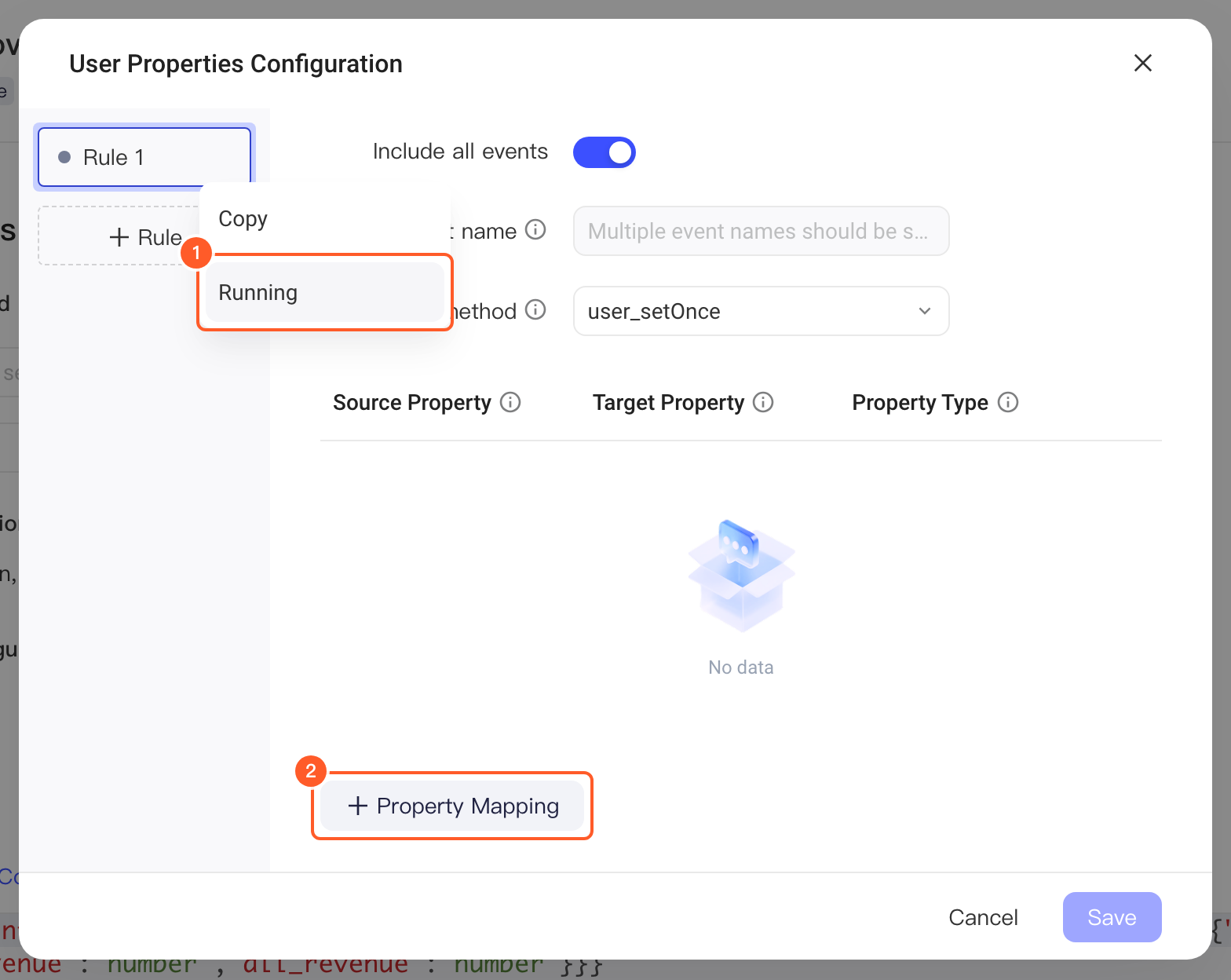Select Rule 1 in the sidebar
The image size is (1231, 980).
point(144,157)
